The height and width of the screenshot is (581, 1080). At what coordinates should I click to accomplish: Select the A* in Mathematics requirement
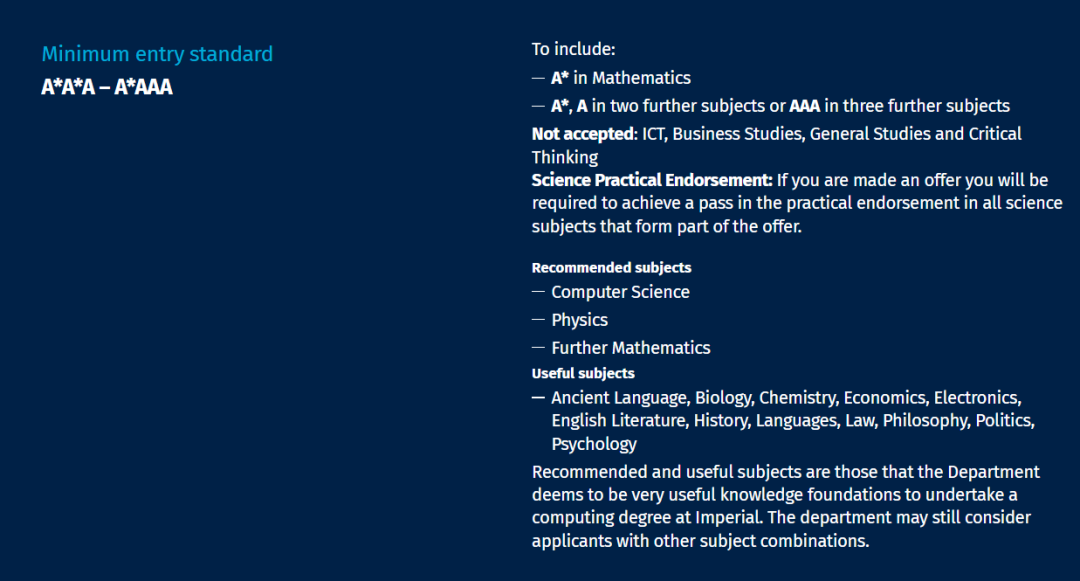coord(620,77)
